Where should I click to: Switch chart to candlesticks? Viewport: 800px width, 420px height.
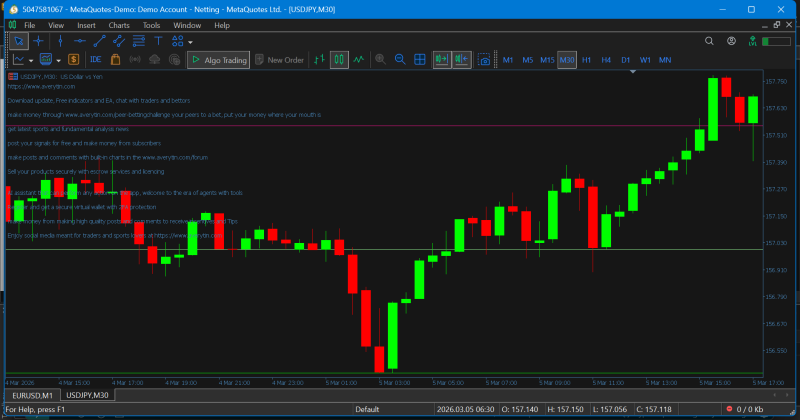(339, 60)
